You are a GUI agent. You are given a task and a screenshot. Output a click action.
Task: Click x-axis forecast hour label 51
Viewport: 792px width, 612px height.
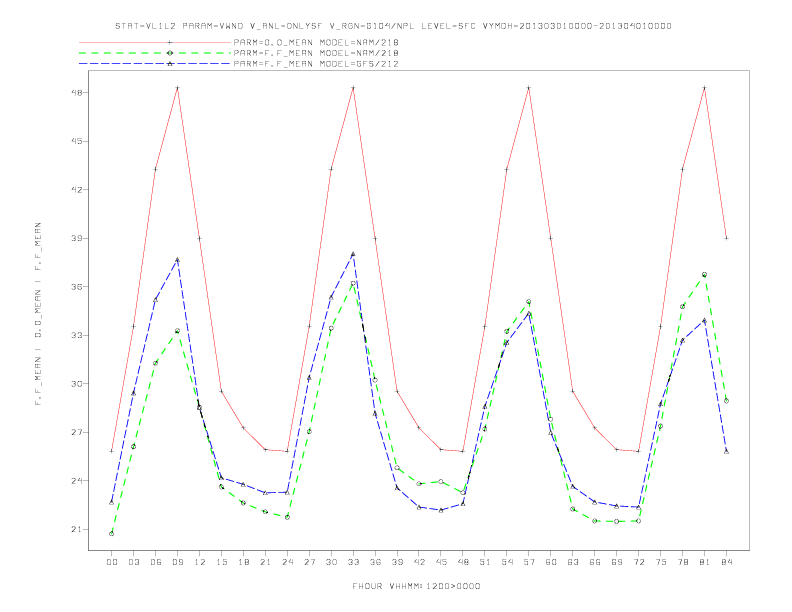(x=485, y=562)
